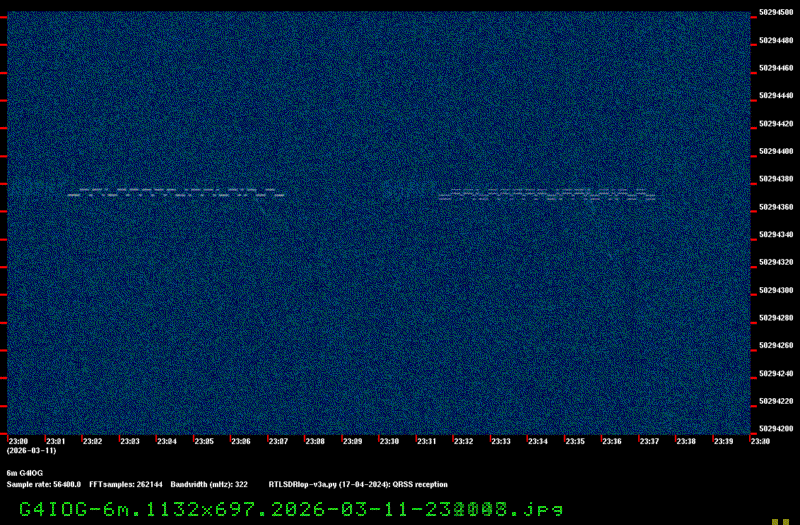This screenshot has height=525, width=800.
Task: Click the 23:12 time label
Action: [463, 441]
